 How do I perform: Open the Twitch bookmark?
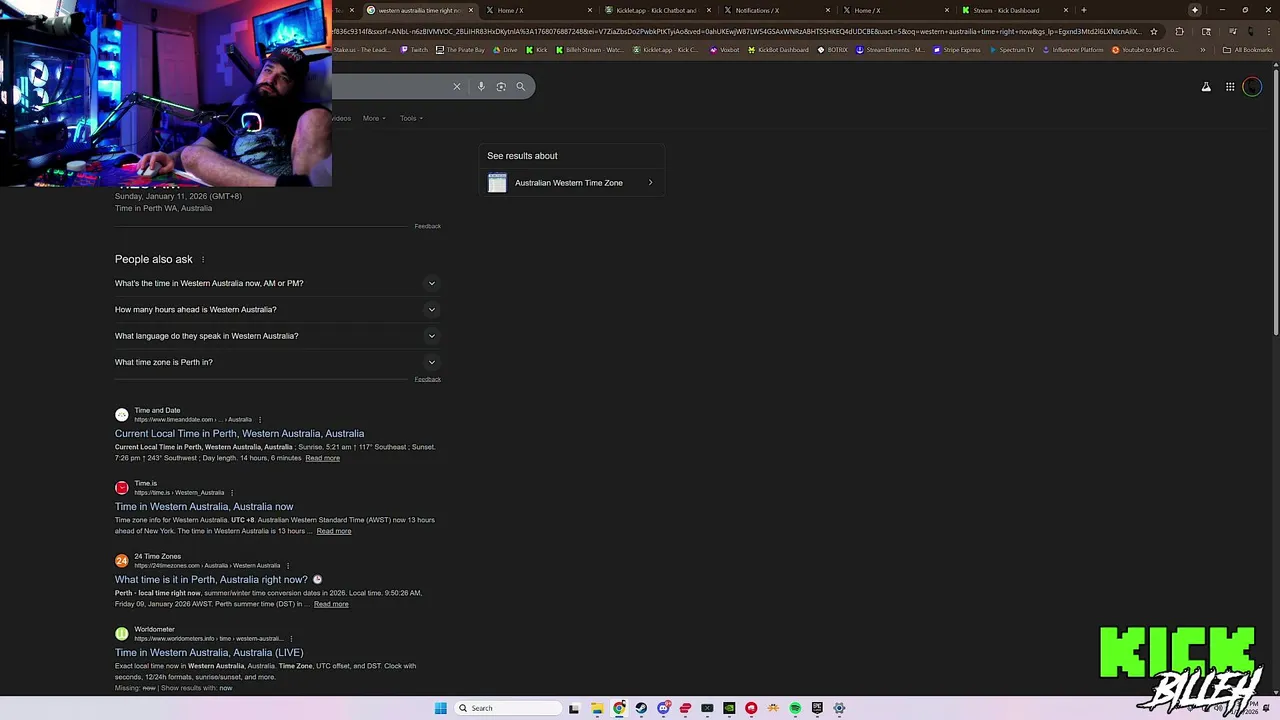(x=413, y=50)
